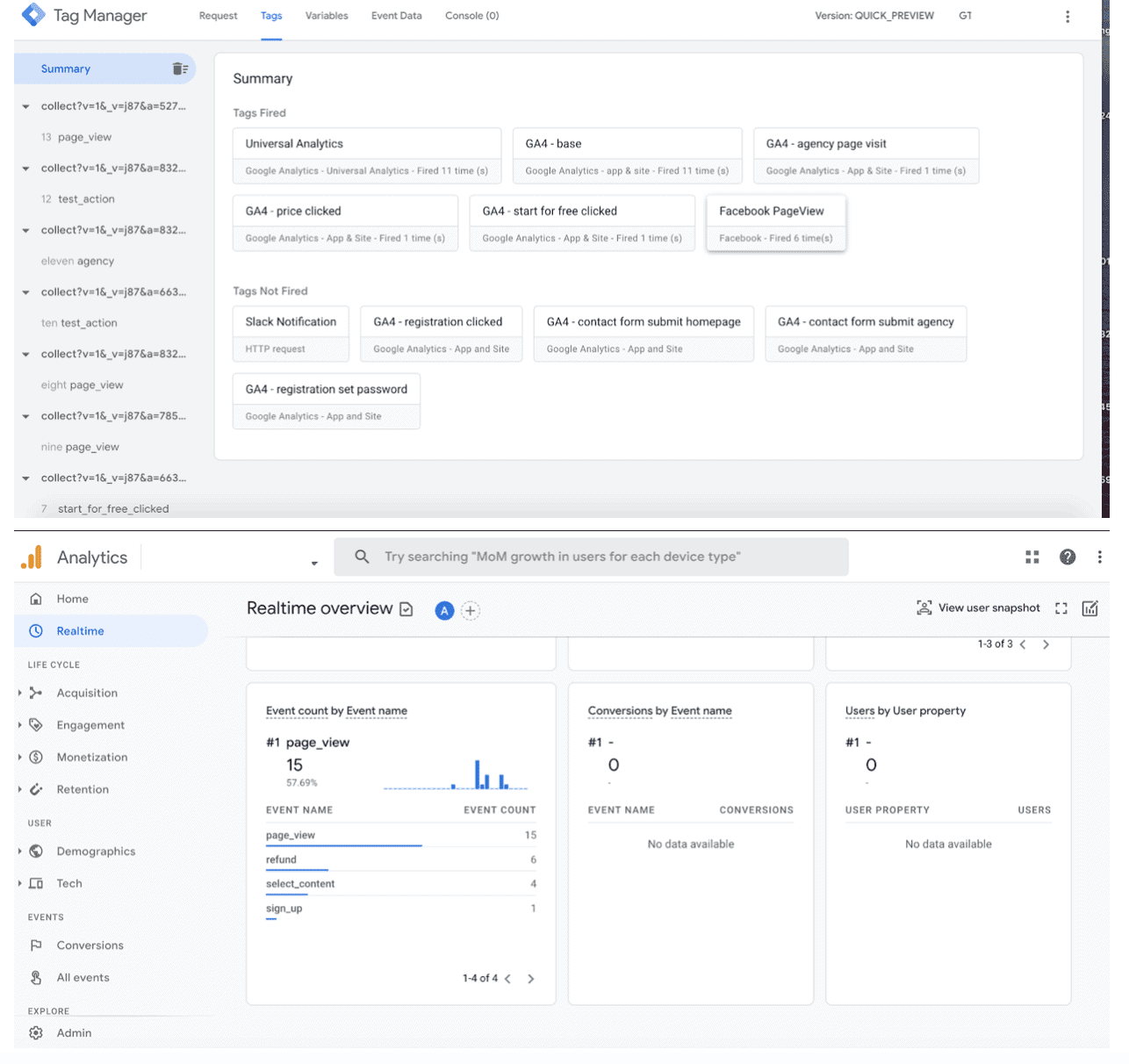Open the Analytics three-dot more menu
This screenshot has width=1129, height=1064.
point(1099,557)
